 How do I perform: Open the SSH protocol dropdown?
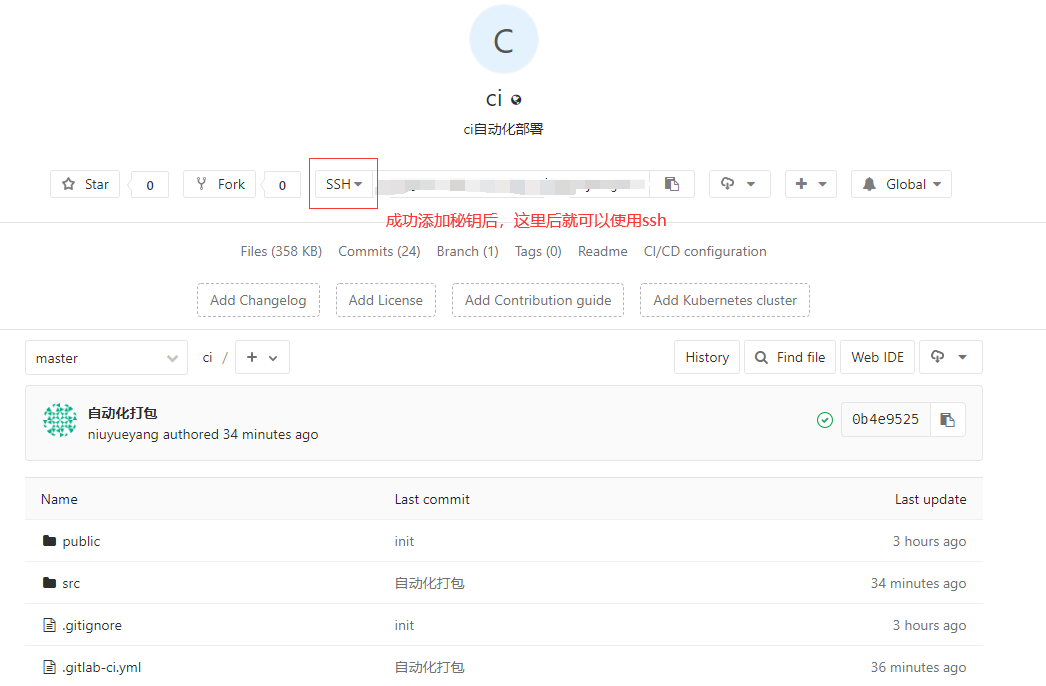pyautogui.click(x=343, y=183)
